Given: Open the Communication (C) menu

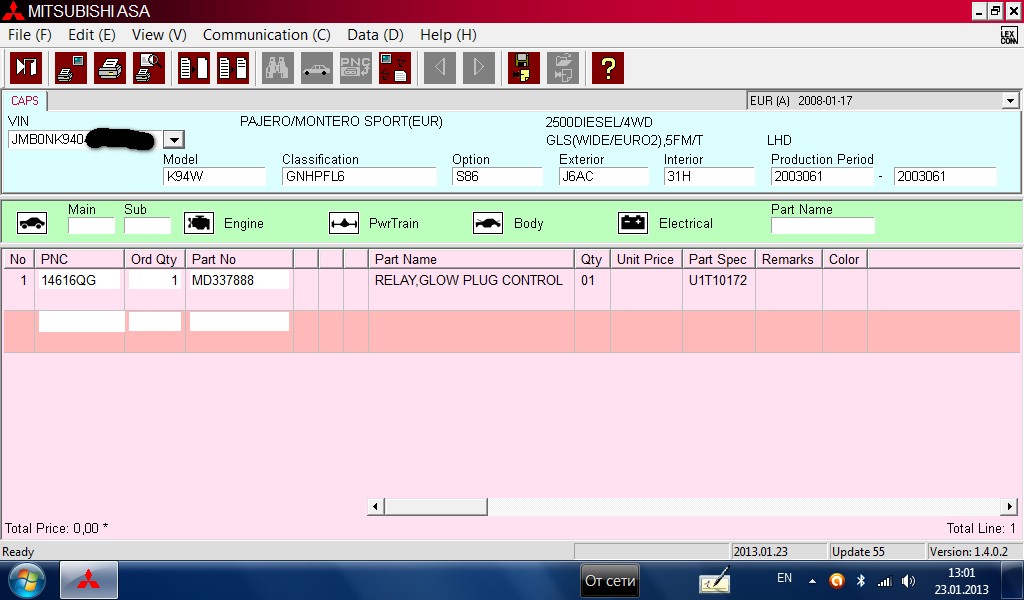Looking at the screenshot, I should [x=266, y=35].
